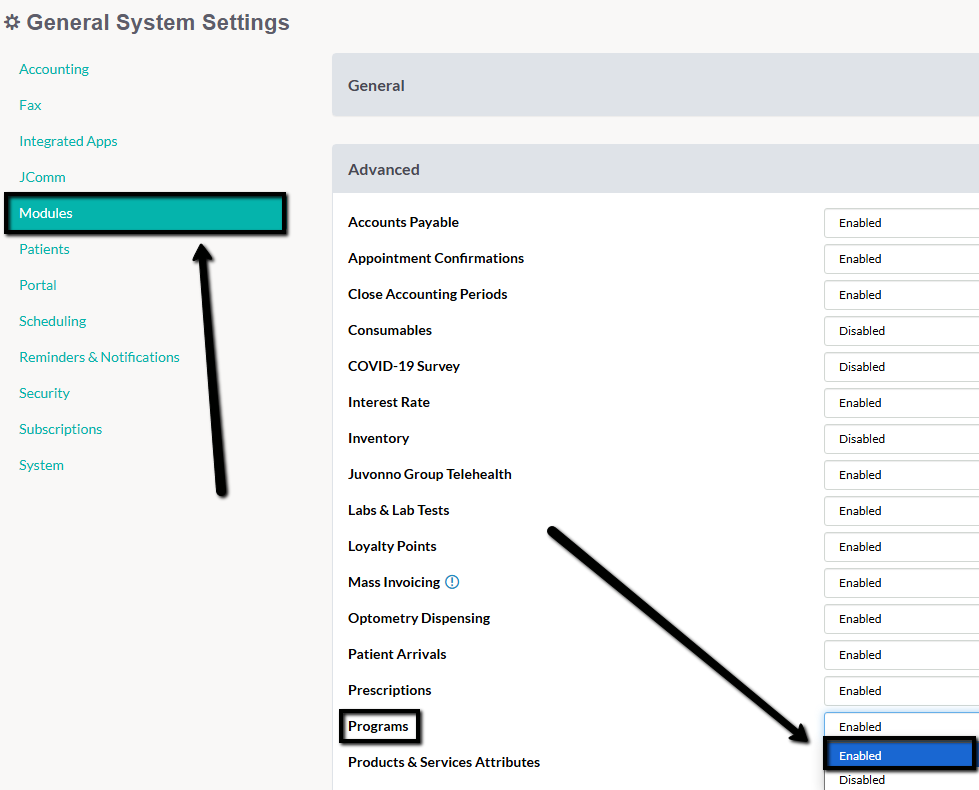Click the Mass Invoicing info icon
This screenshot has width=979, height=790.
(452, 582)
